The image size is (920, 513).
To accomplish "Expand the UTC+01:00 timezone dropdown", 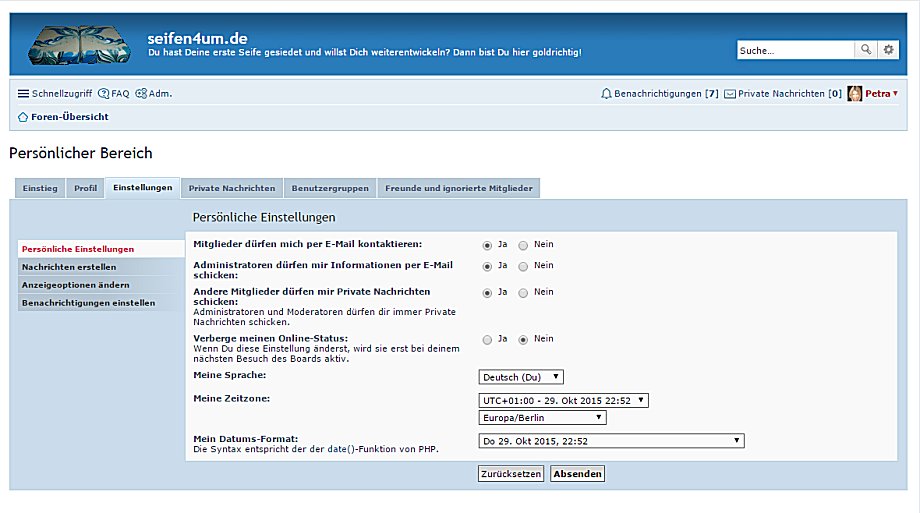I will [564, 400].
